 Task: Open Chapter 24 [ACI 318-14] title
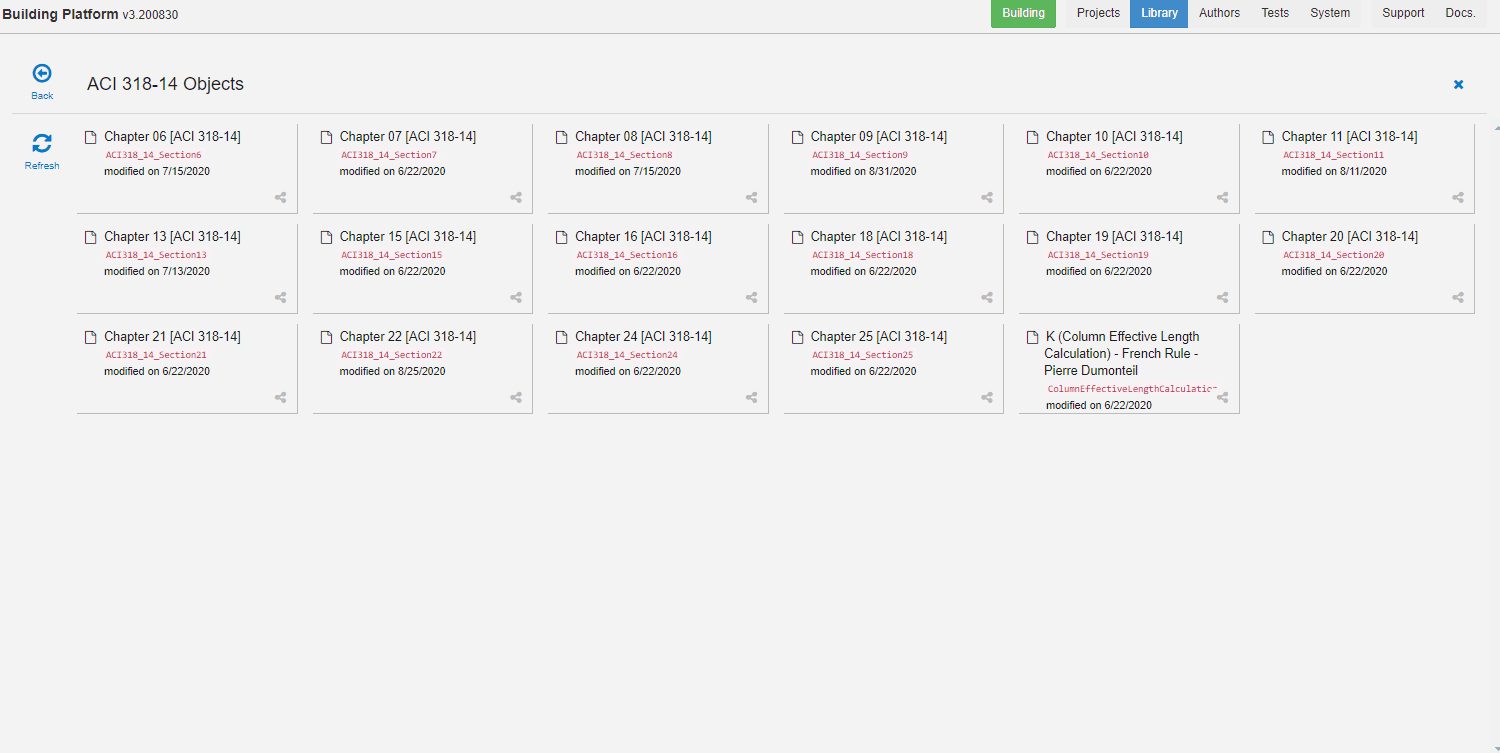point(643,337)
